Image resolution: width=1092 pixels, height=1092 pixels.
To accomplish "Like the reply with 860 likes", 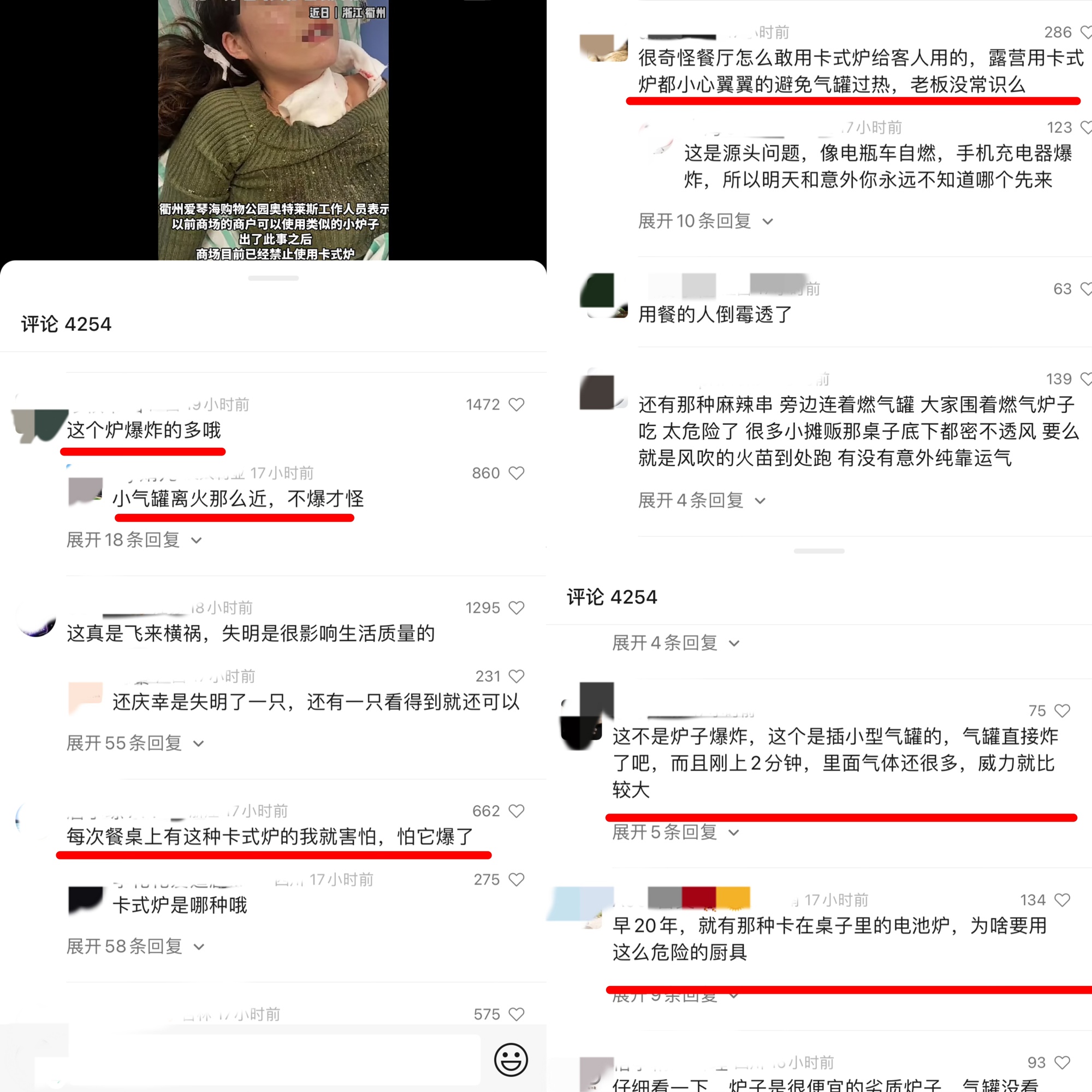I will tap(516, 473).
